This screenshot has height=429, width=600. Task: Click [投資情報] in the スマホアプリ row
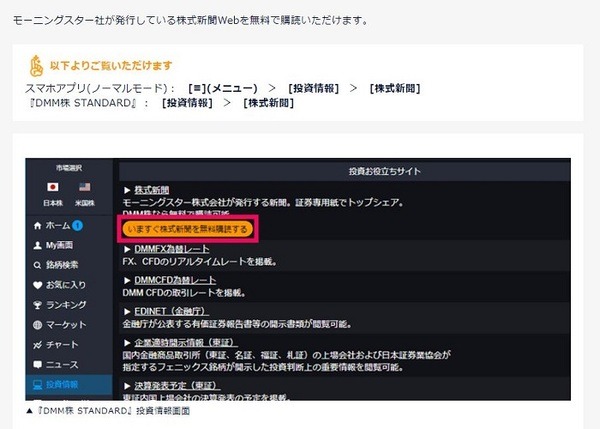point(313,88)
